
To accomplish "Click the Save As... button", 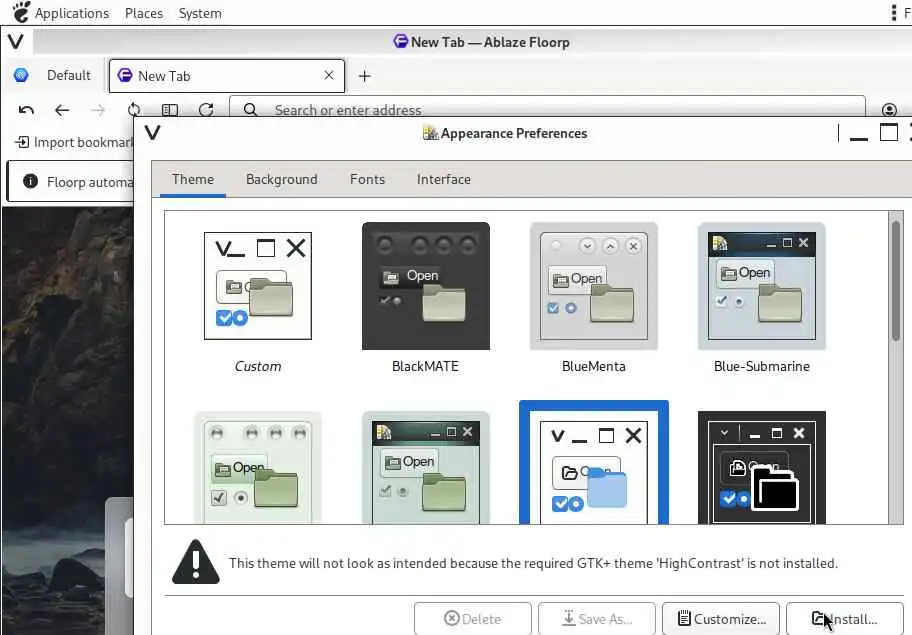I will (x=597, y=619).
